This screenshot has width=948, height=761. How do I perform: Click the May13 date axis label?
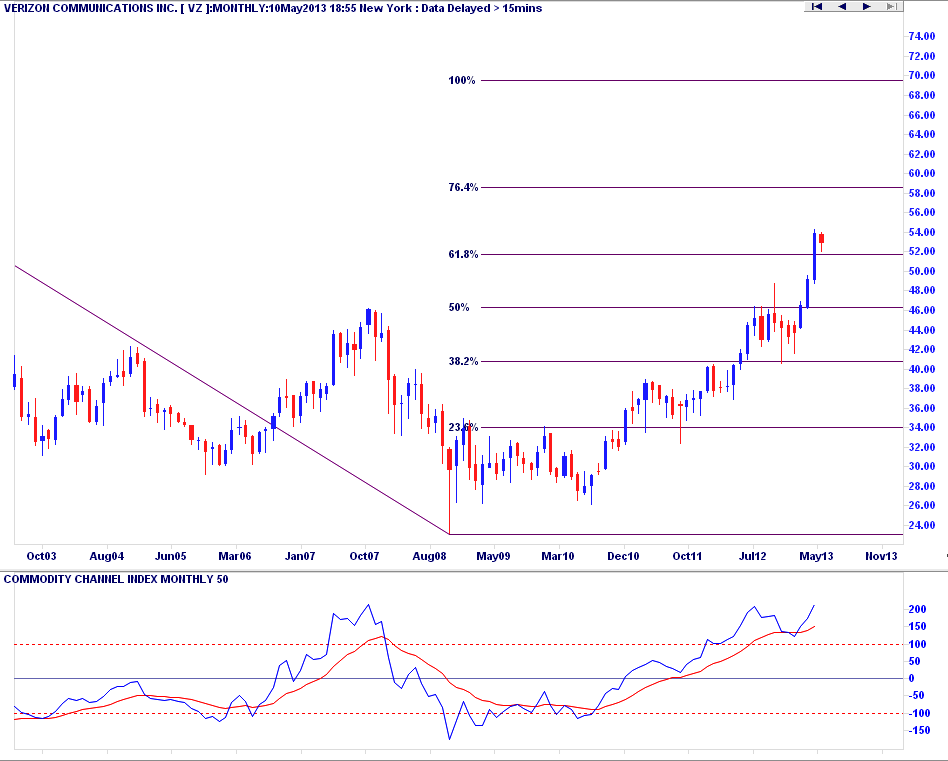(816, 556)
